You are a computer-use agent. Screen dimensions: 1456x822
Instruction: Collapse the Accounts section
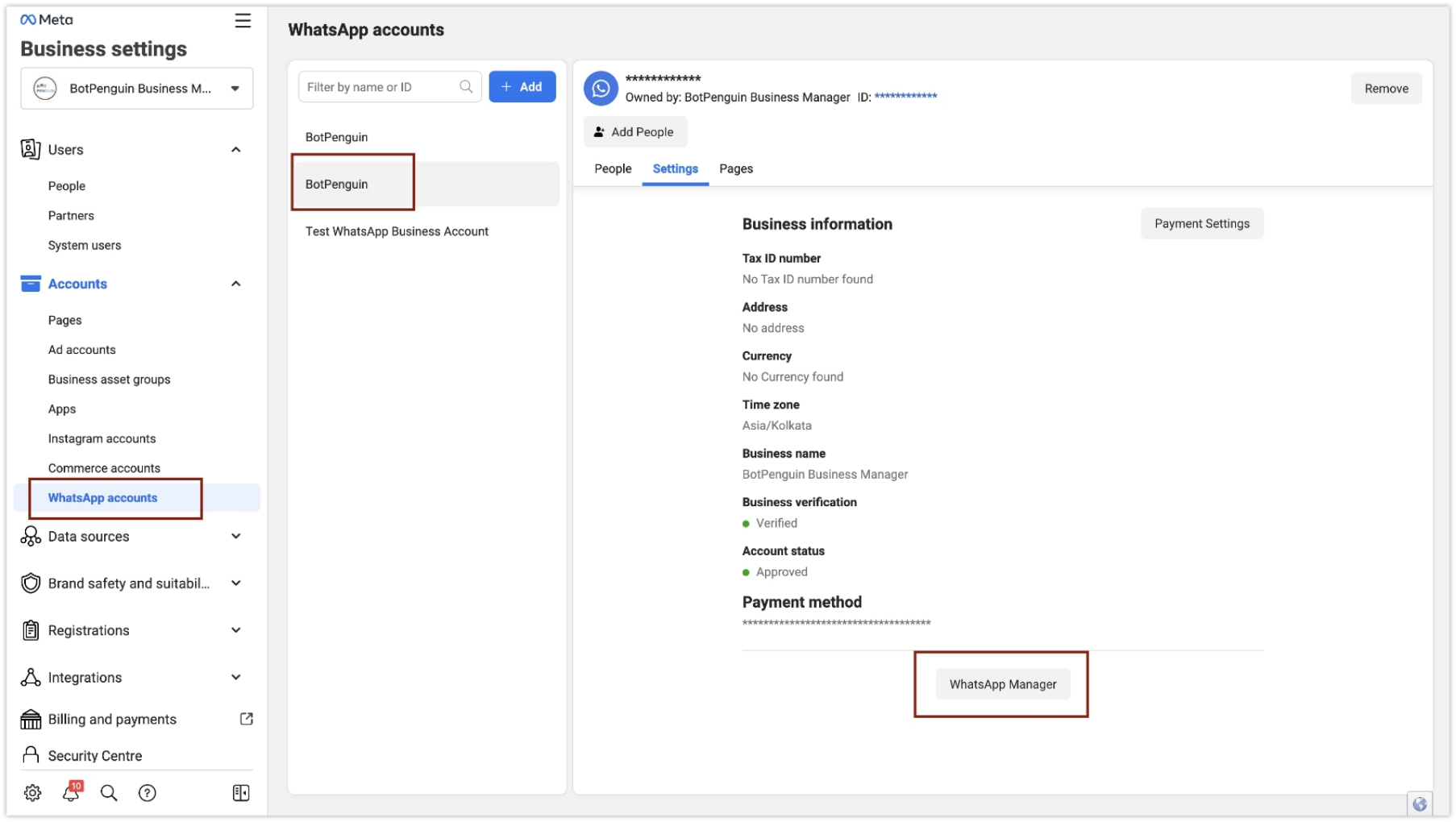(x=235, y=284)
